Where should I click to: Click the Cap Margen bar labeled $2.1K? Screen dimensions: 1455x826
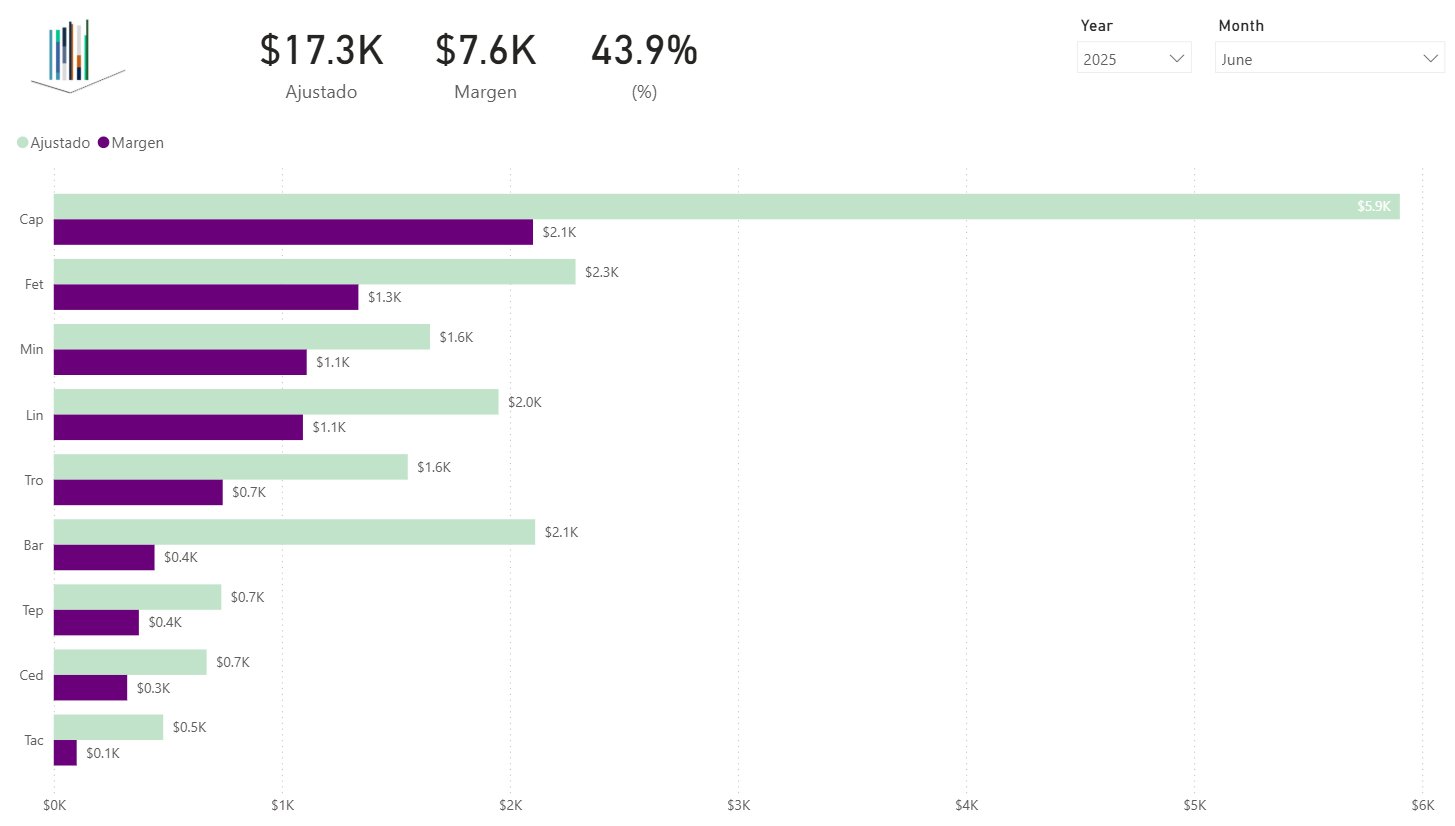click(x=292, y=232)
